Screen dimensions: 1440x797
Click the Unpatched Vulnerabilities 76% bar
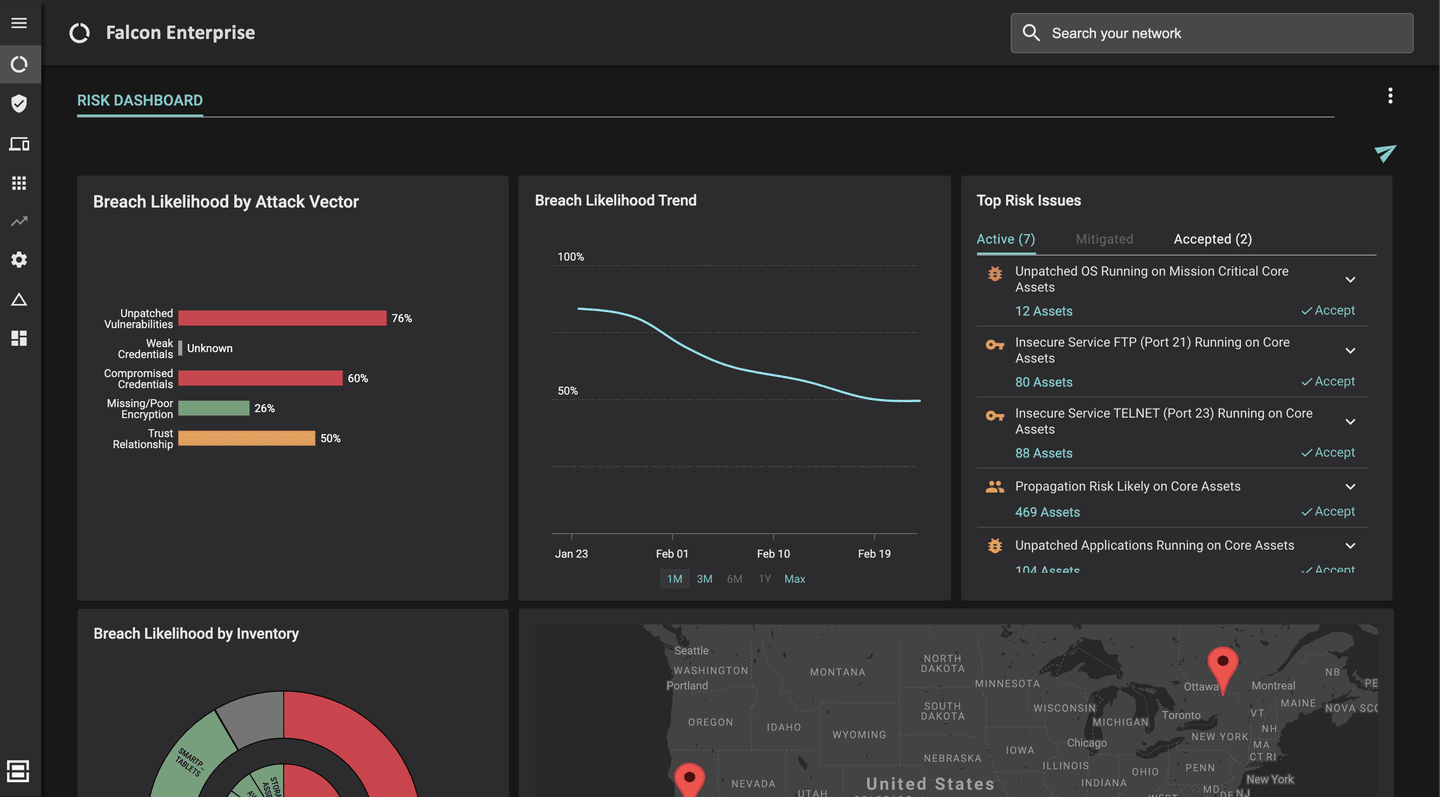tap(282, 318)
